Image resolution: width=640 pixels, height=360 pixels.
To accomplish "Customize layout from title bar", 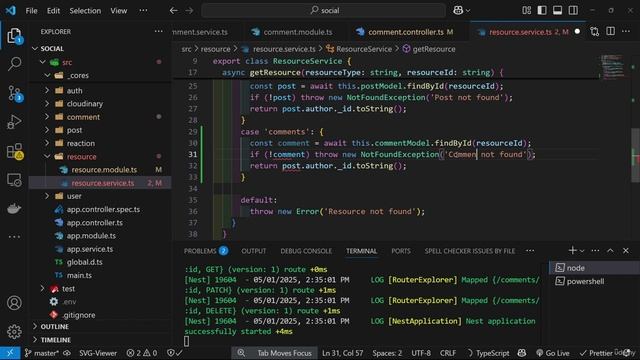I will coord(527,11).
